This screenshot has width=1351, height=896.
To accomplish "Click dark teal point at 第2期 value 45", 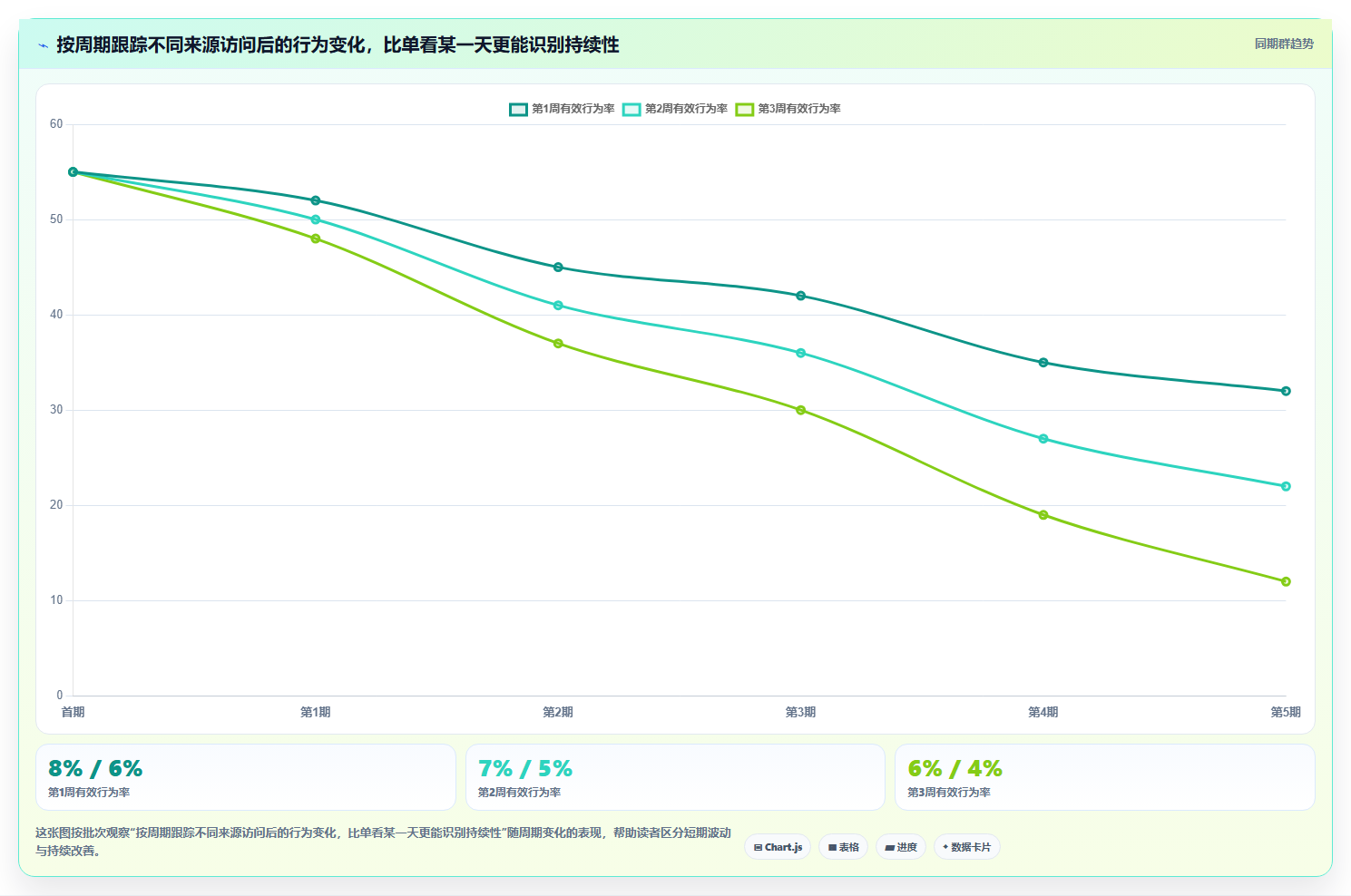I will coord(558,268).
